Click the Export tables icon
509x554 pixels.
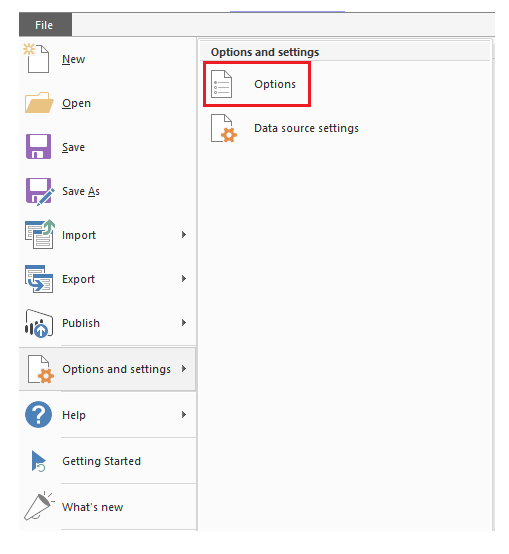39,279
